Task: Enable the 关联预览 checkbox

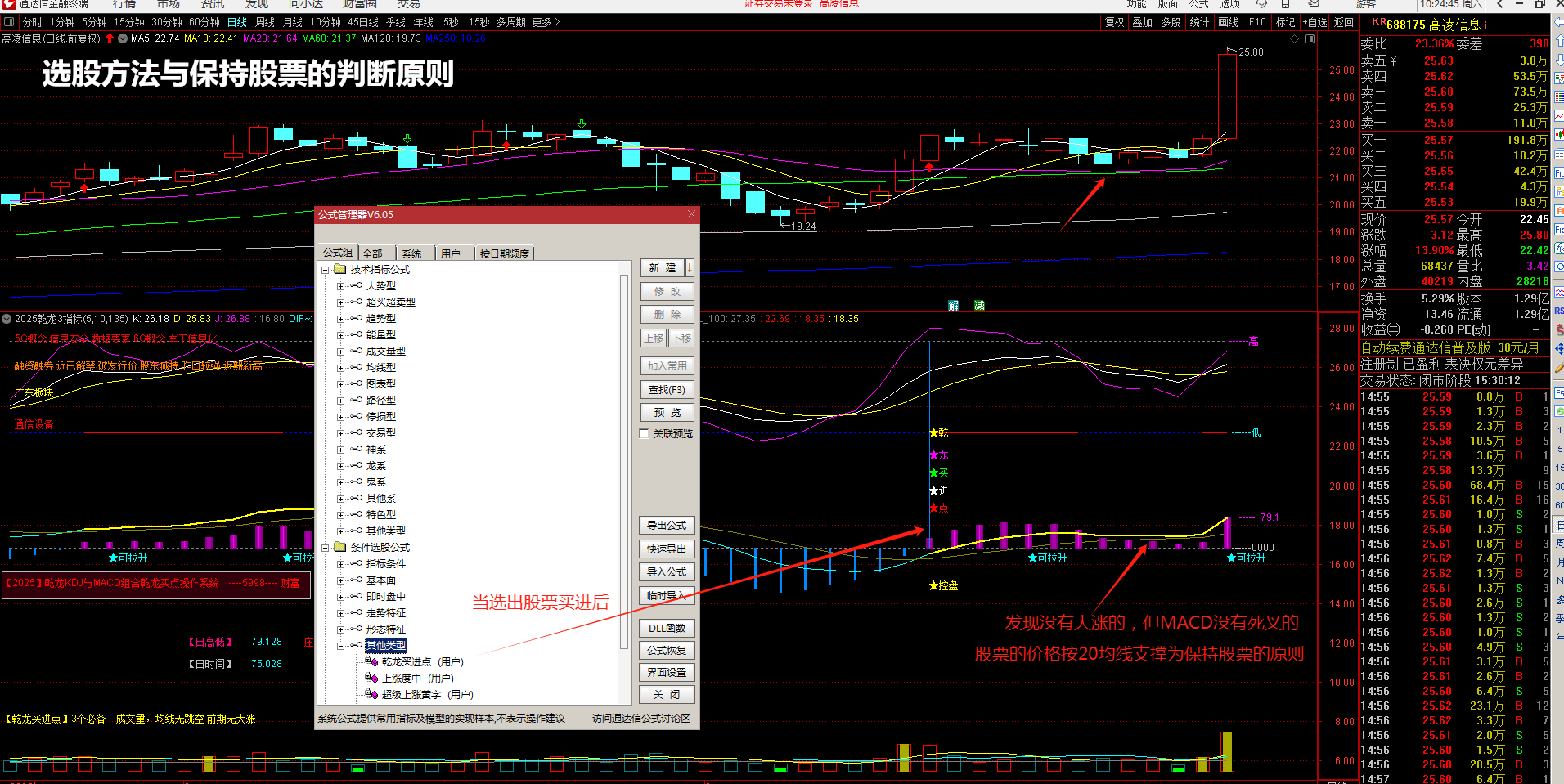Action: [x=645, y=434]
